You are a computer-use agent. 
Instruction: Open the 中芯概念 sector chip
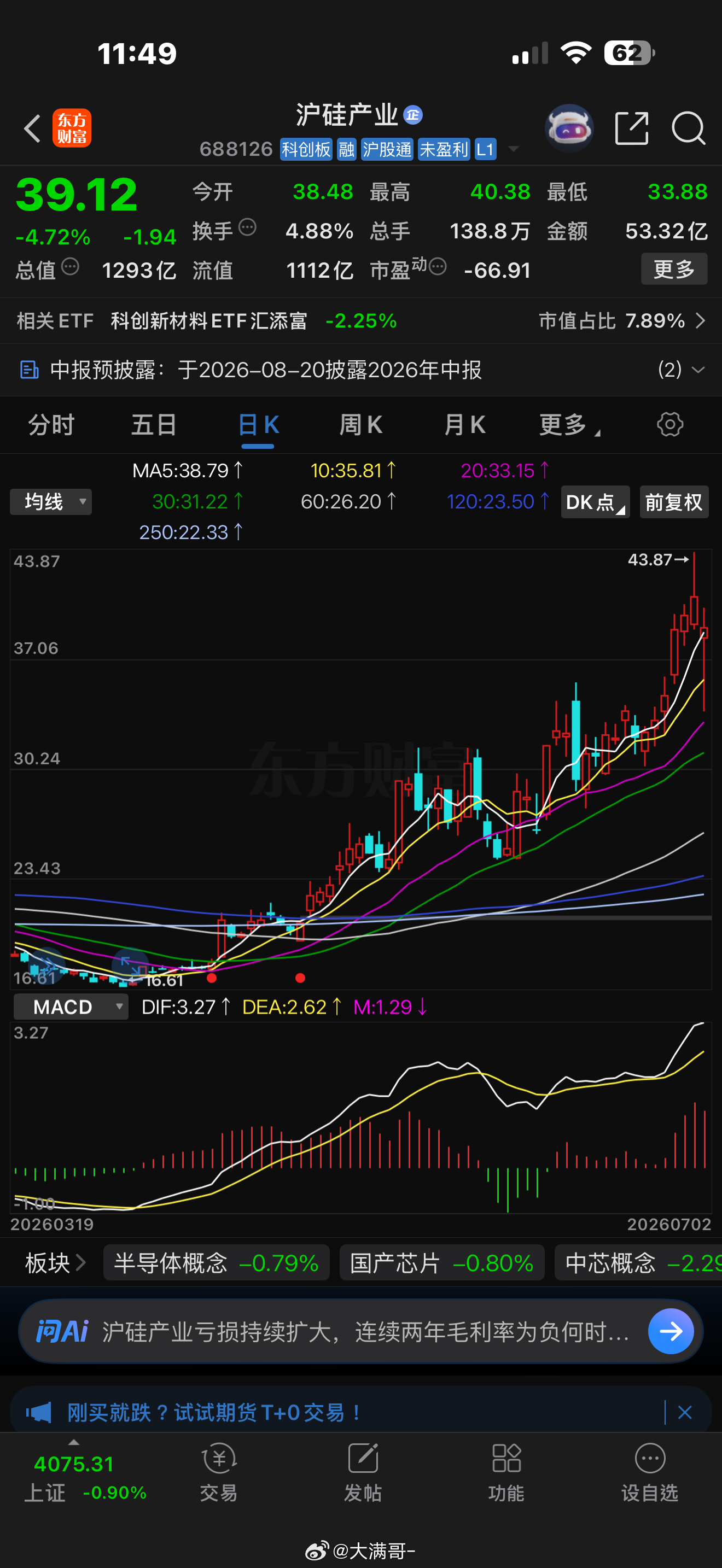point(639,1263)
